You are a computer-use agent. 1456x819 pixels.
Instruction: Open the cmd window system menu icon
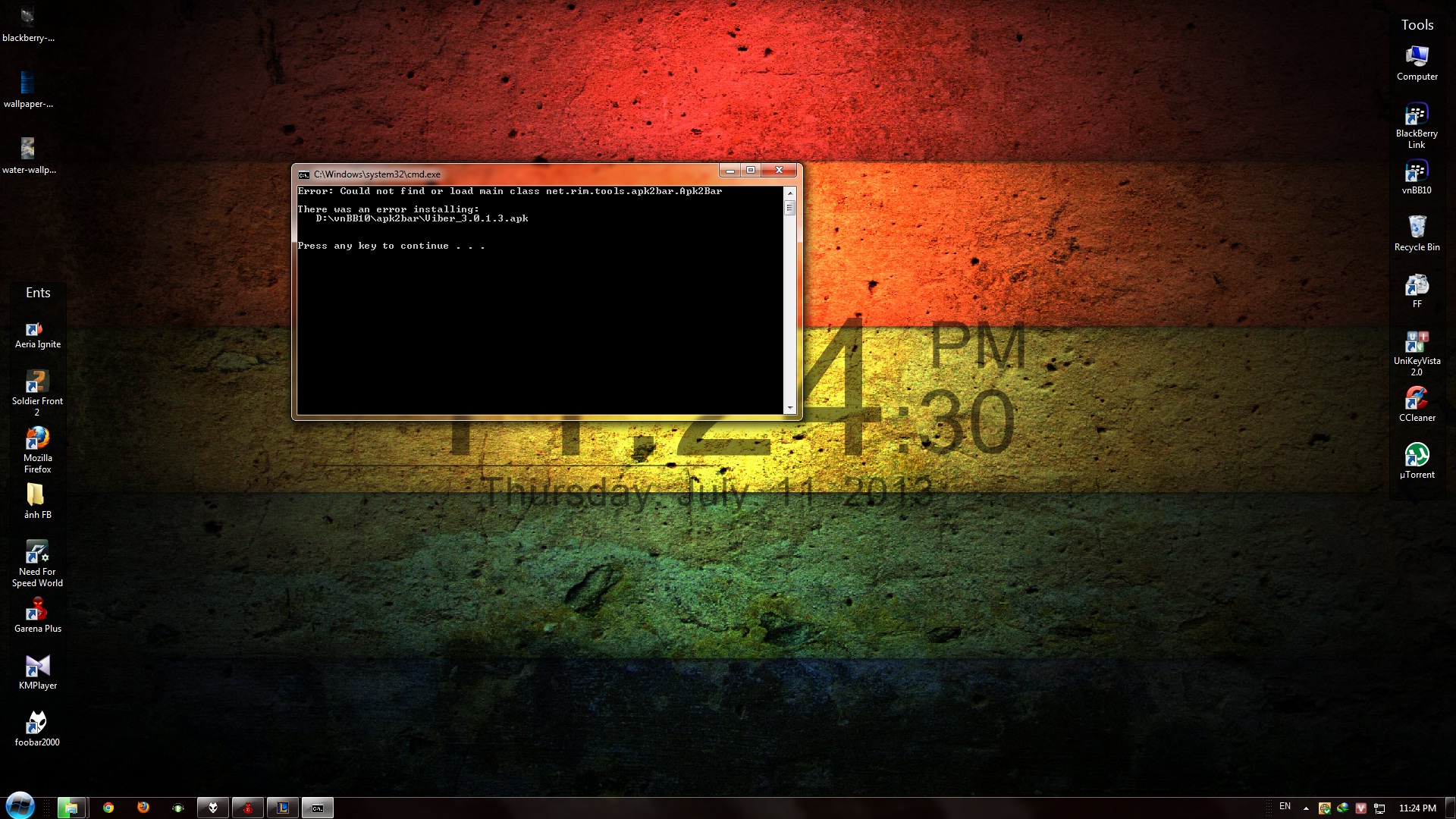(x=304, y=174)
